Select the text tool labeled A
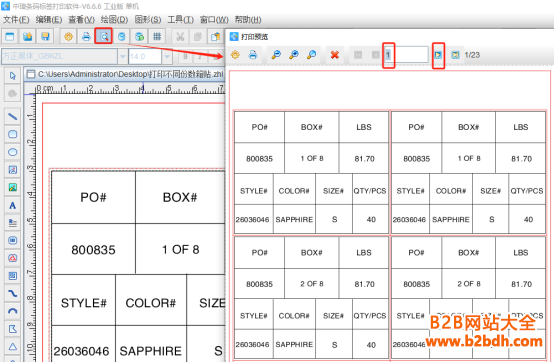 coord(12,205)
